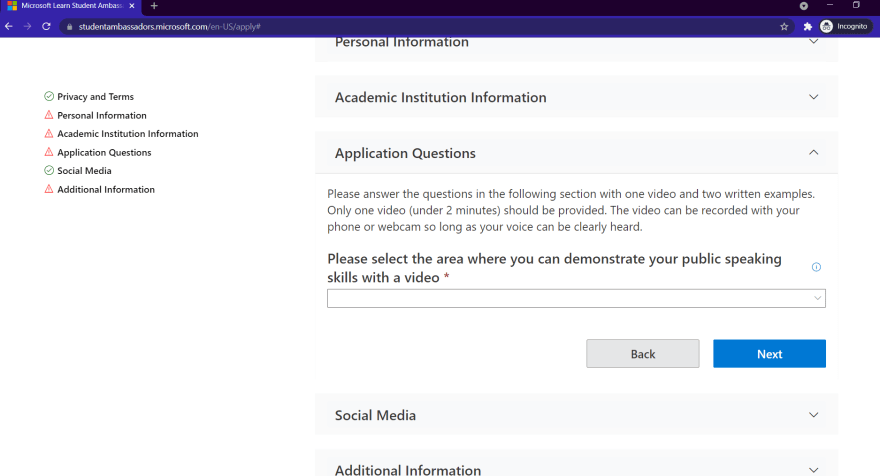Expand the Personal Information section chevron
Image resolution: width=880 pixels, height=476 pixels.
(x=813, y=41)
